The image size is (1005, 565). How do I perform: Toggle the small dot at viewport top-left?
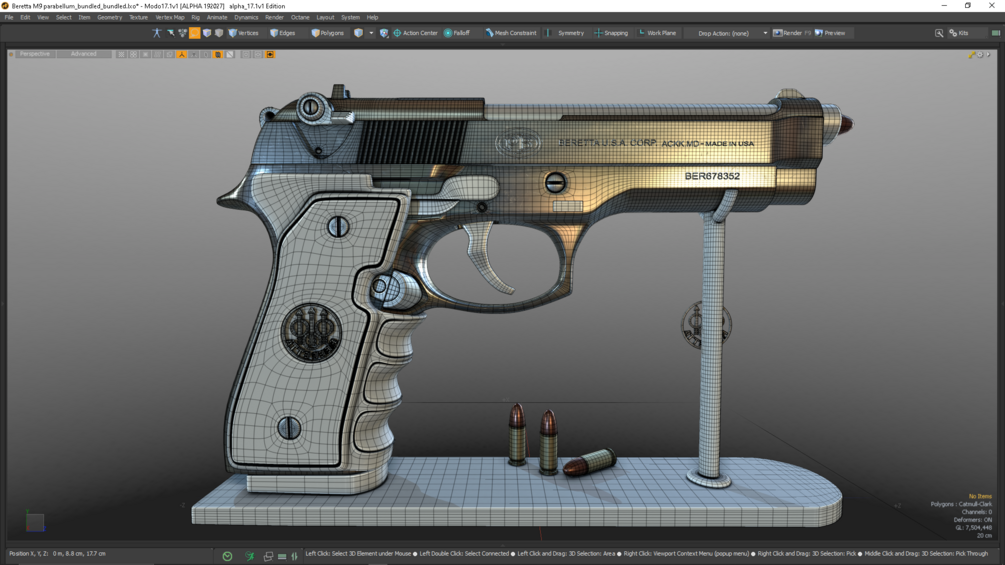tap(11, 54)
